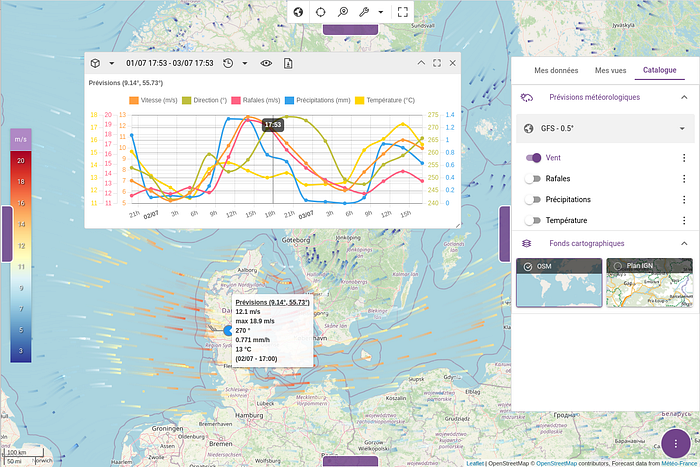This screenshot has width=700, height=467.
Task: Switch to the Mes données tab
Action: tap(556, 71)
